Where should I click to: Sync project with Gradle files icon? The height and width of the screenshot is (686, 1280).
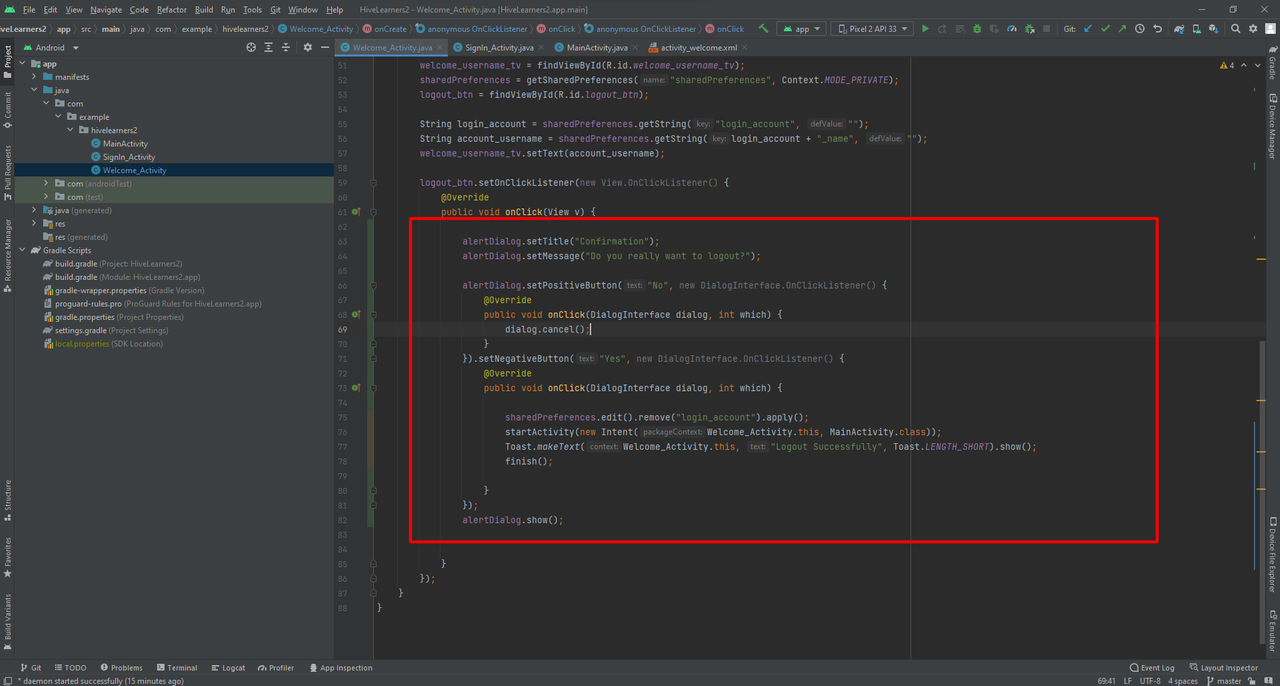(1180, 29)
